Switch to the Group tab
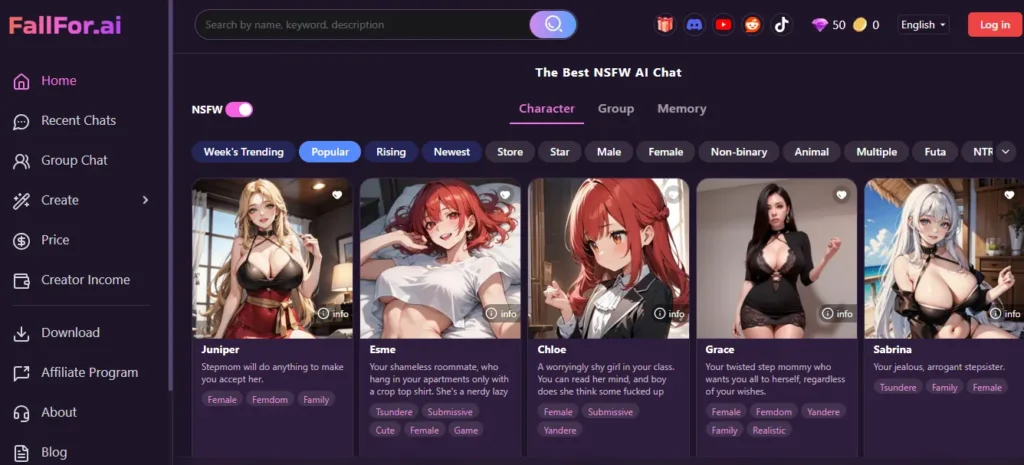 point(616,109)
